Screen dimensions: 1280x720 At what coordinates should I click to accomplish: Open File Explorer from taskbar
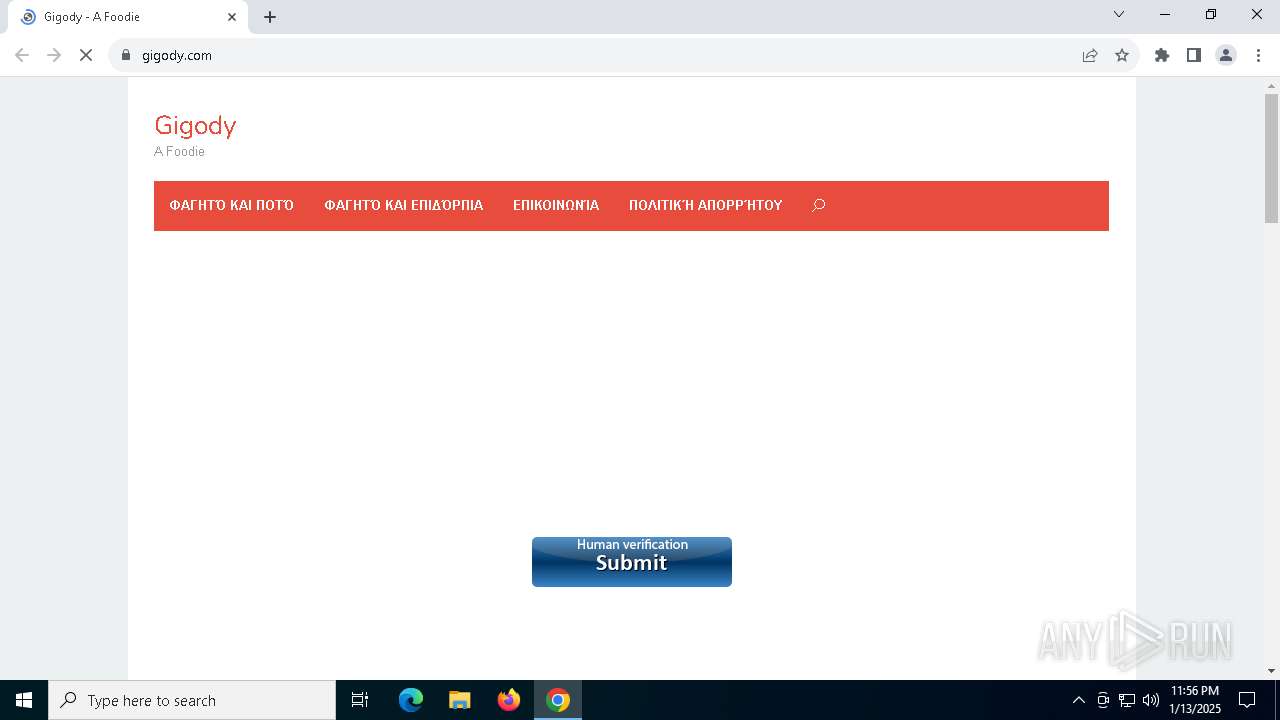point(460,700)
